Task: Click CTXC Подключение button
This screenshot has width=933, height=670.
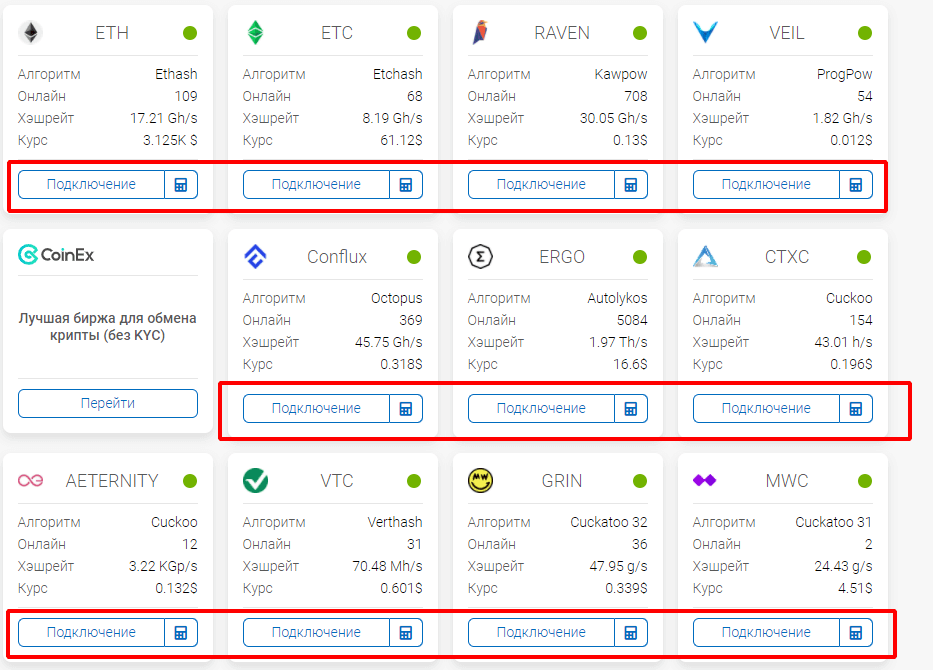Action: (x=766, y=409)
